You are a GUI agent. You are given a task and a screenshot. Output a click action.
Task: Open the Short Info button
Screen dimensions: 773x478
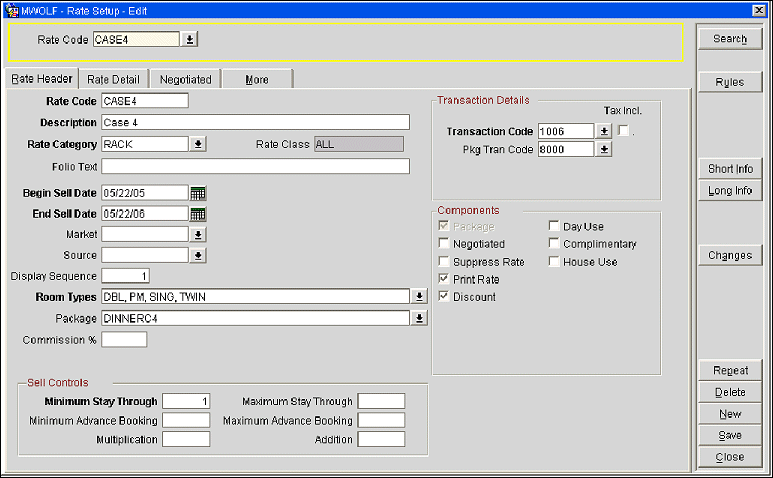tap(730, 169)
